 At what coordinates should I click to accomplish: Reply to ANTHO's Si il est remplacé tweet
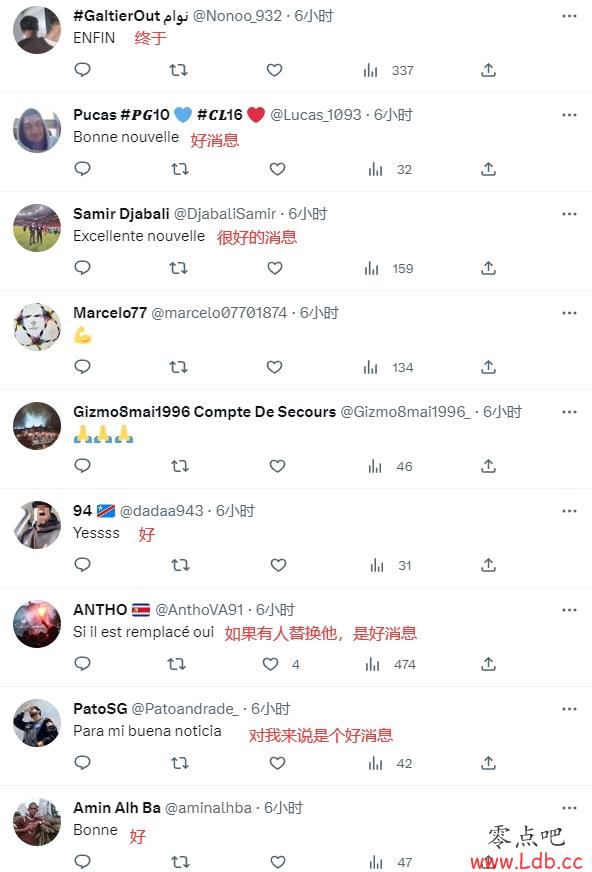[82, 663]
